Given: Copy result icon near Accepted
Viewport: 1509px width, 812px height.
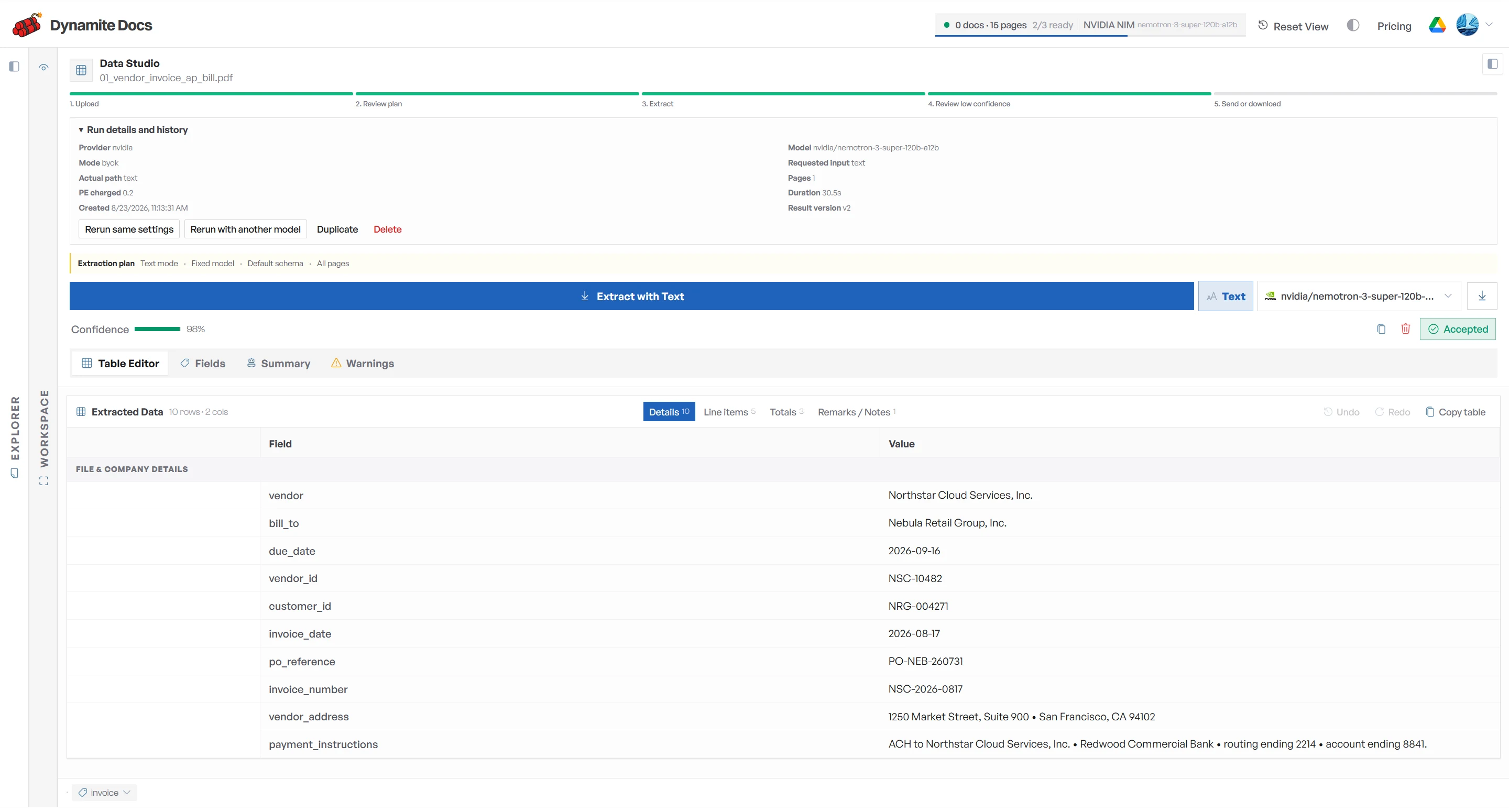Looking at the screenshot, I should (1381, 329).
